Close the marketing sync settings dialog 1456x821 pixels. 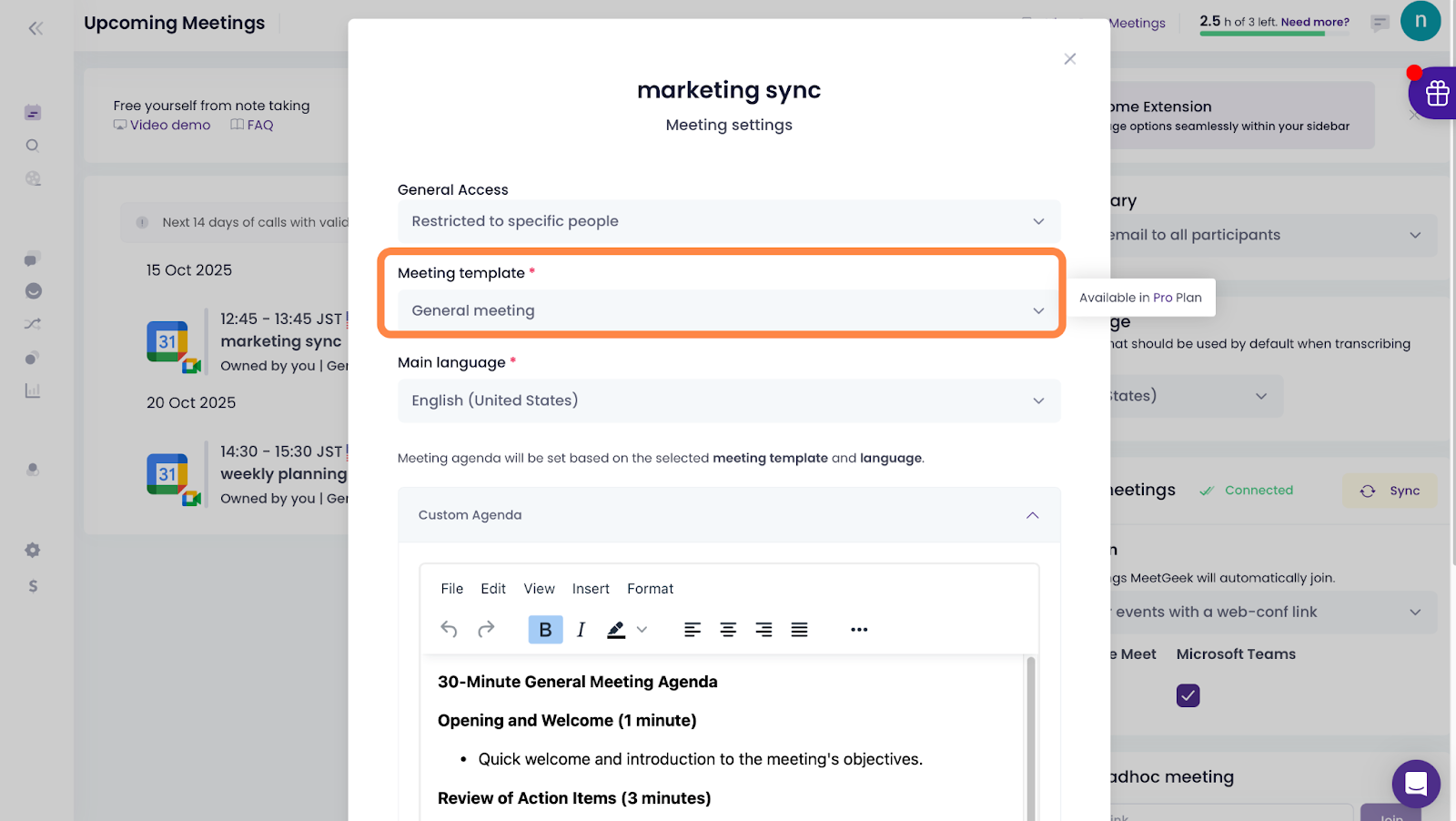[x=1069, y=59]
